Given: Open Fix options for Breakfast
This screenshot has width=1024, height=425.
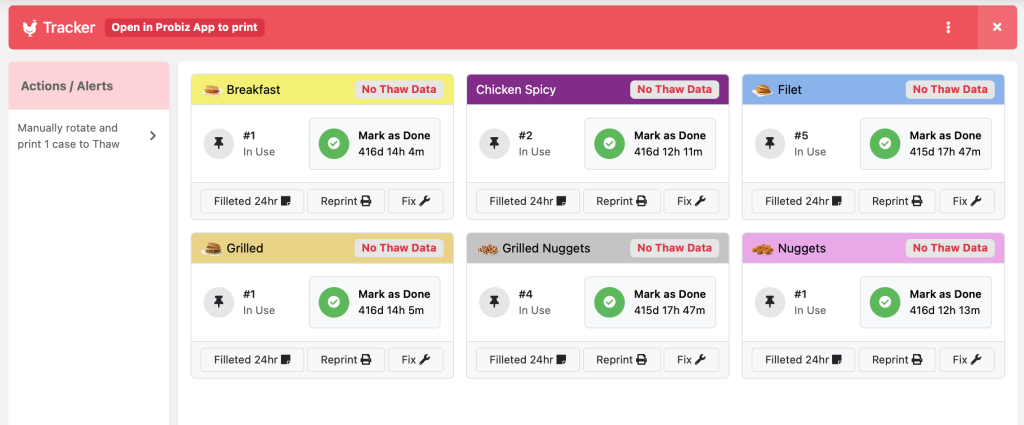Looking at the screenshot, I should (415, 201).
